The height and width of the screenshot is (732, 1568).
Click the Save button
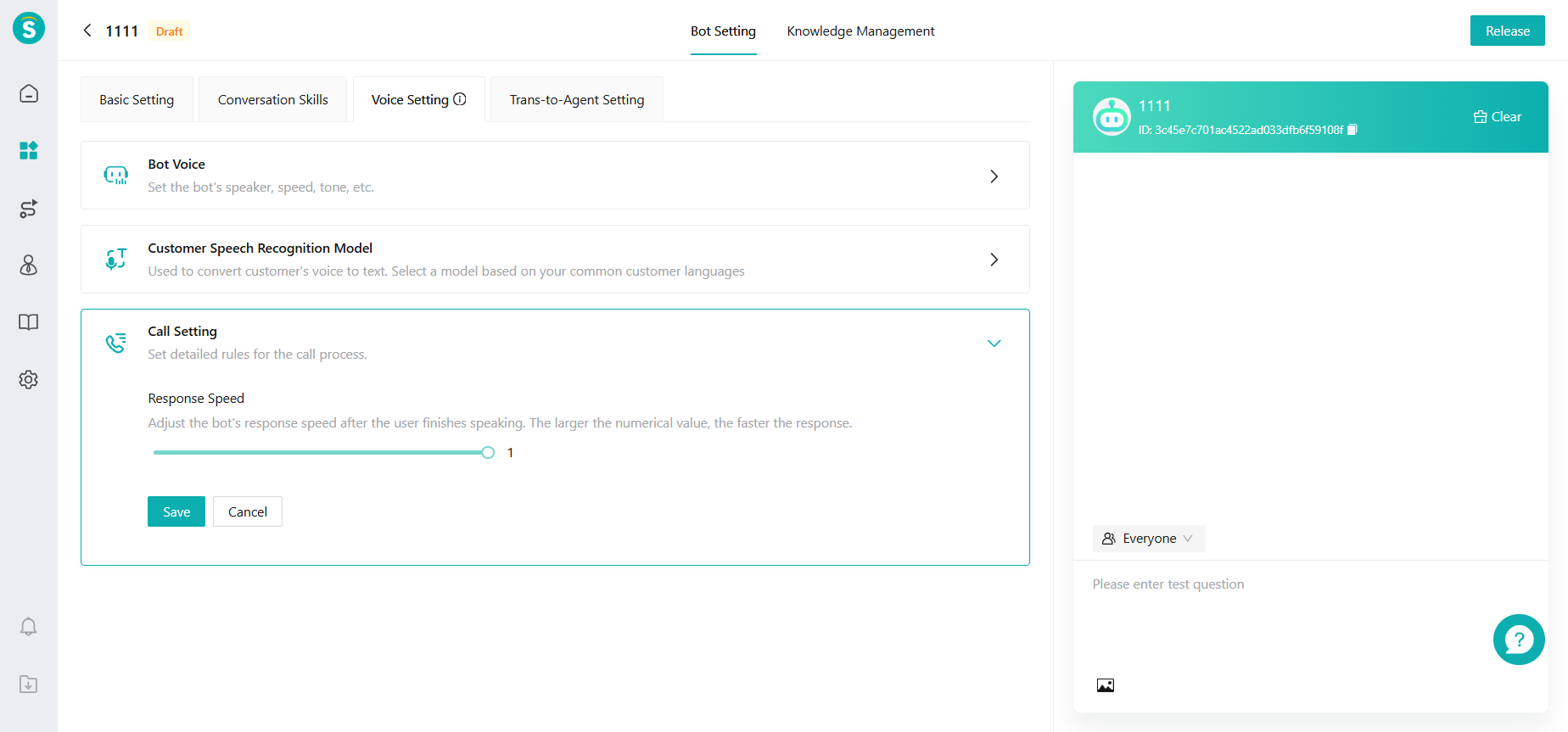[176, 511]
